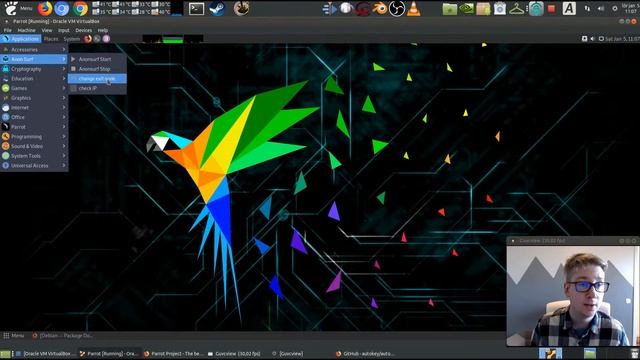Open the GNOME foot main Menu button

click(18, 8)
